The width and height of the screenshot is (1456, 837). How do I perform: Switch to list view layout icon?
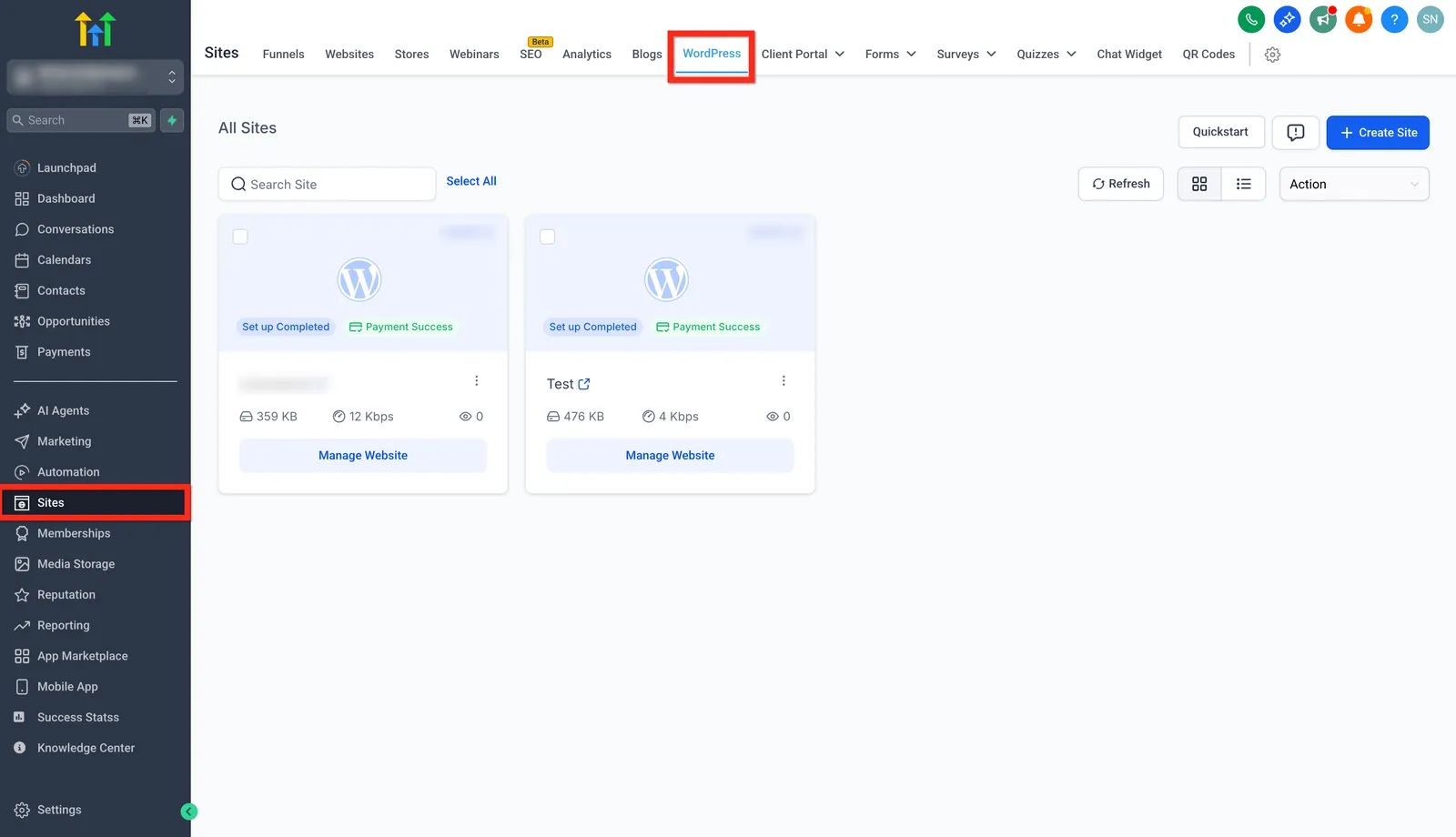pyautogui.click(x=1243, y=184)
